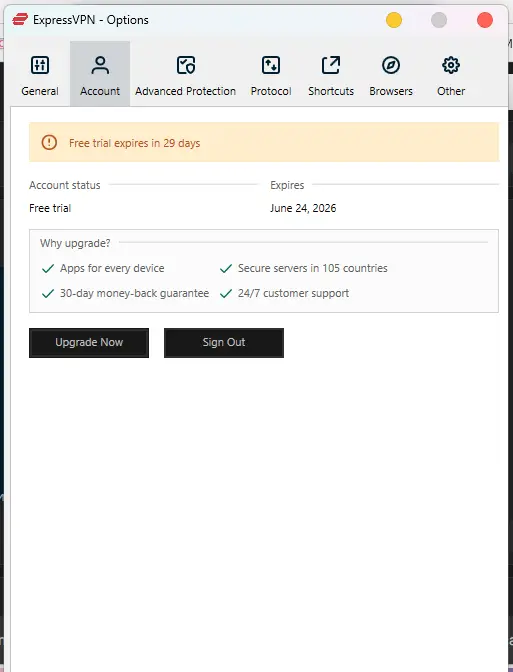The height and width of the screenshot is (672, 513).
Task: Open the General settings sliders icon
Action: [x=40, y=65]
